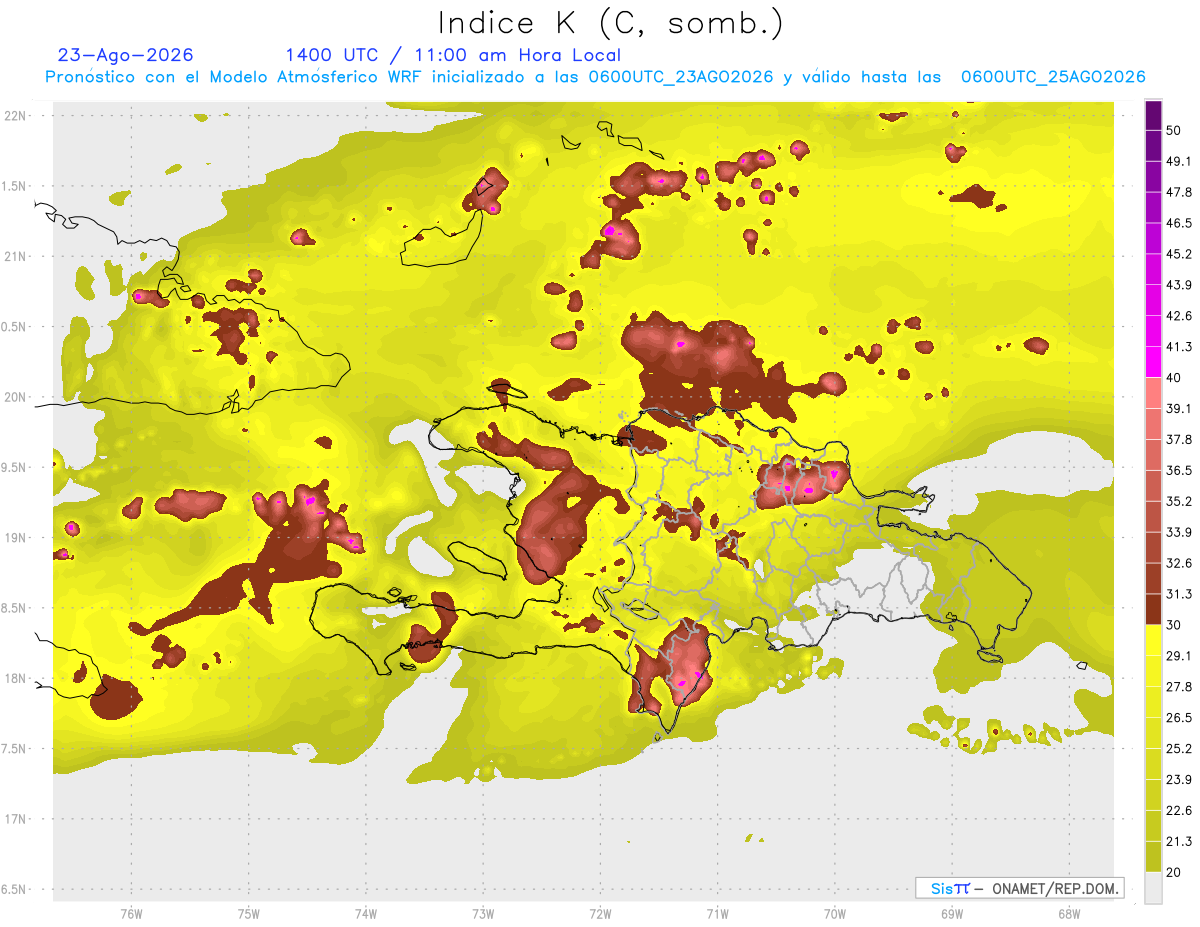Click the latitude label "17N"
This screenshot has height=927, width=1200.
16,819
